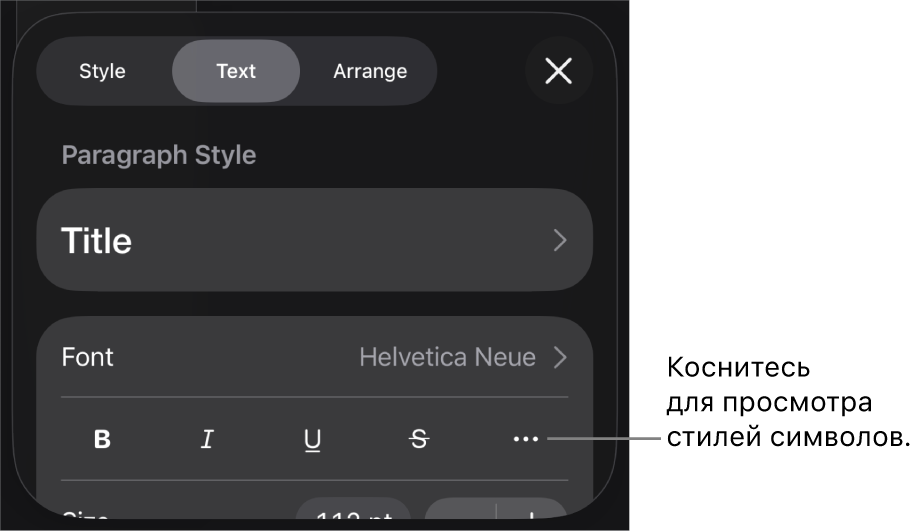This screenshot has width=921, height=531.
Task: Open the three-dots character styles options
Action: (525, 439)
